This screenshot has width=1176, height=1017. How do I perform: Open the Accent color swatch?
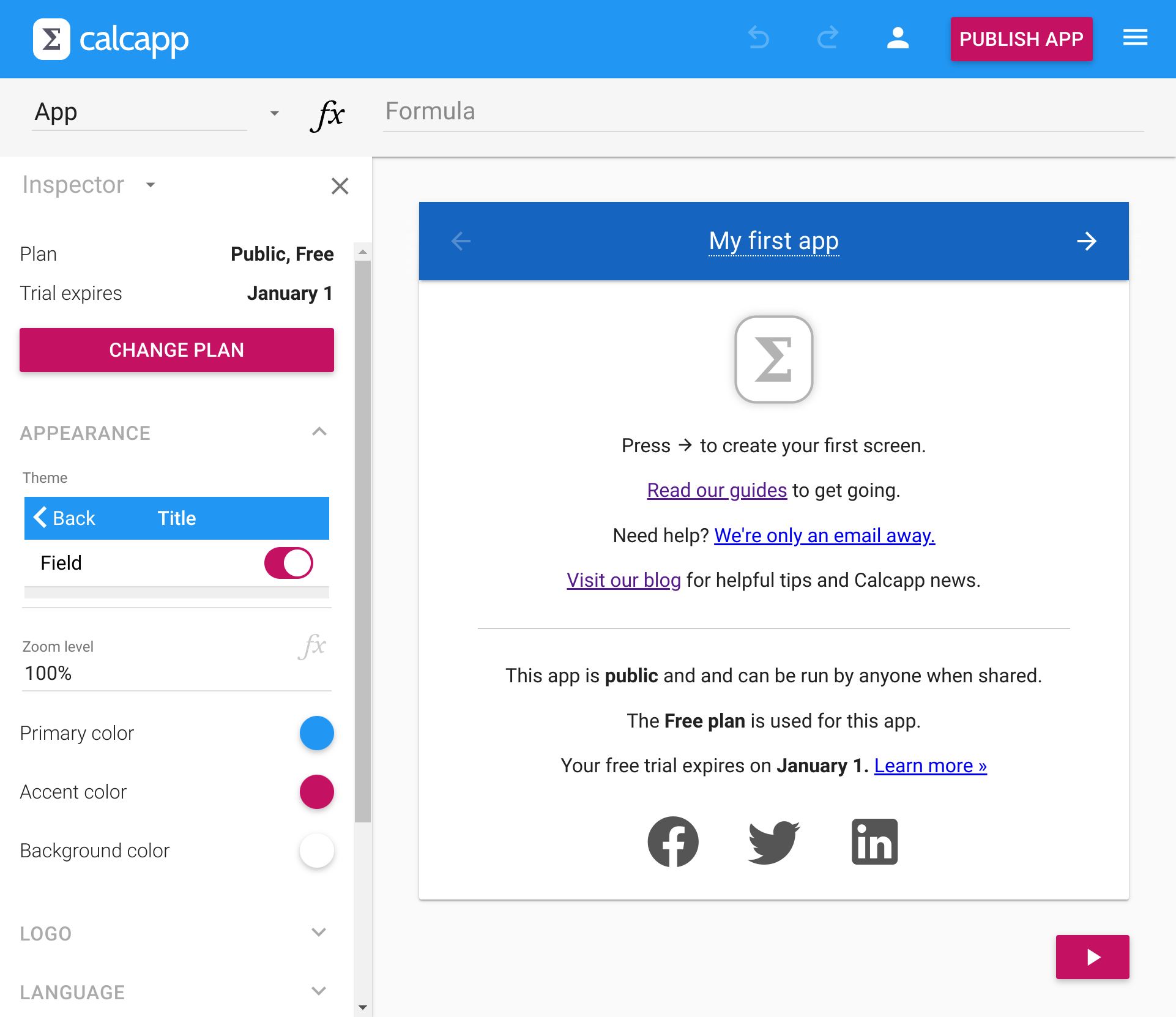tap(316, 792)
